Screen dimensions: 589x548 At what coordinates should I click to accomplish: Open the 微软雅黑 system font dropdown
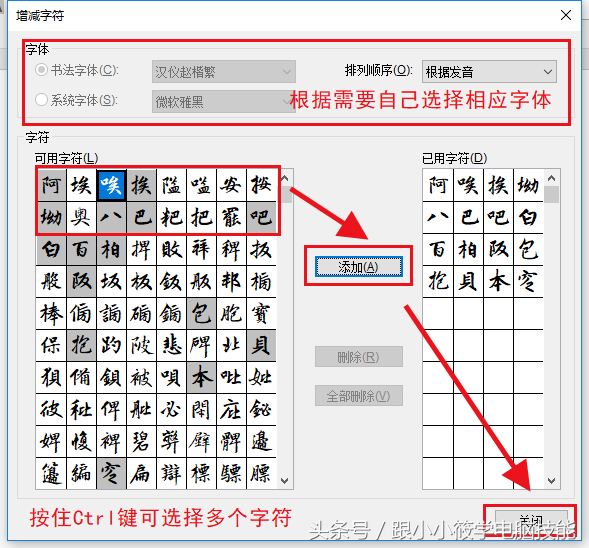pos(224,101)
